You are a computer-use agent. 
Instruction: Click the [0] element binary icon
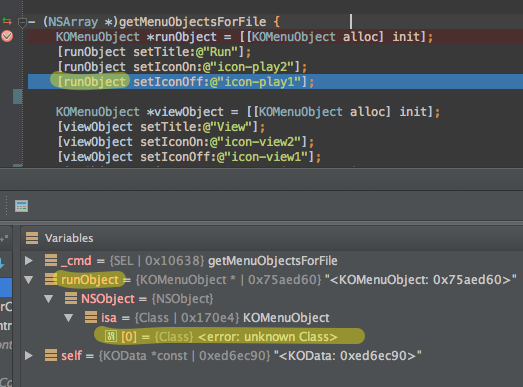click(x=111, y=336)
